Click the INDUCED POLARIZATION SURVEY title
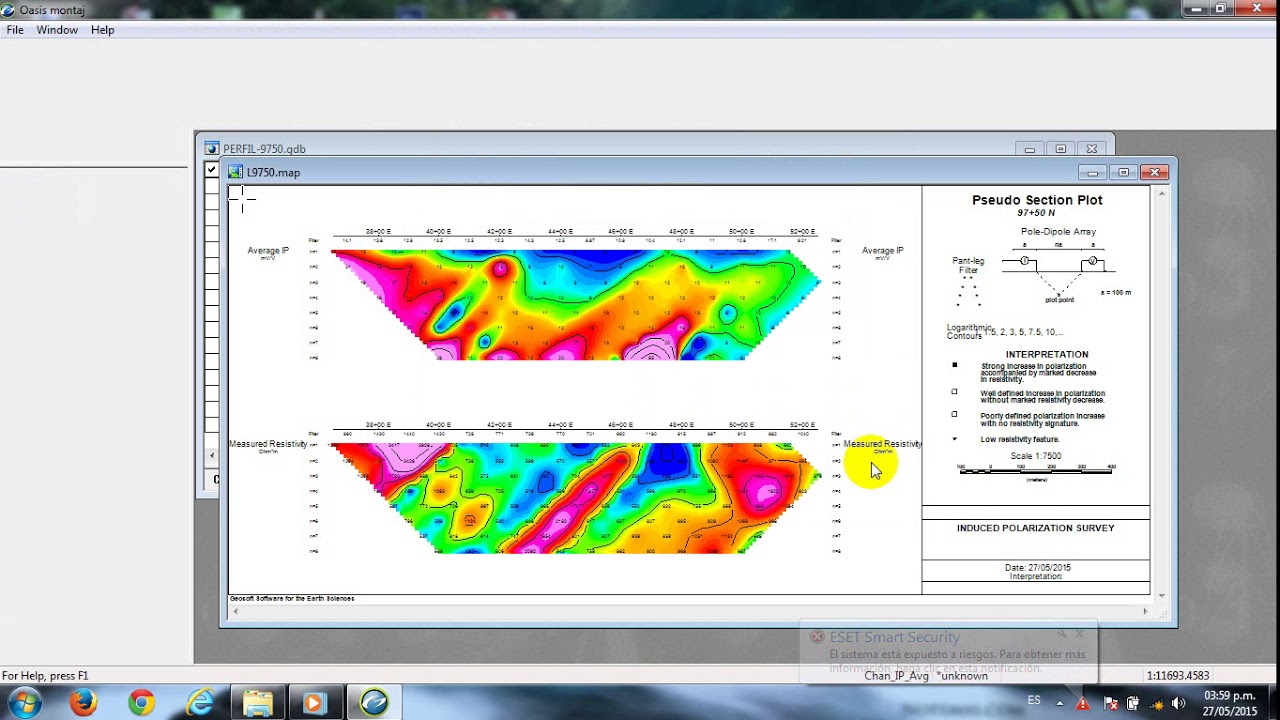 (1035, 528)
